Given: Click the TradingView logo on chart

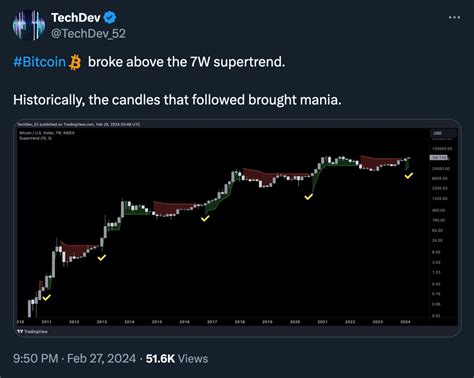Looking at the screenshot, I should click(x=32, y=331).
